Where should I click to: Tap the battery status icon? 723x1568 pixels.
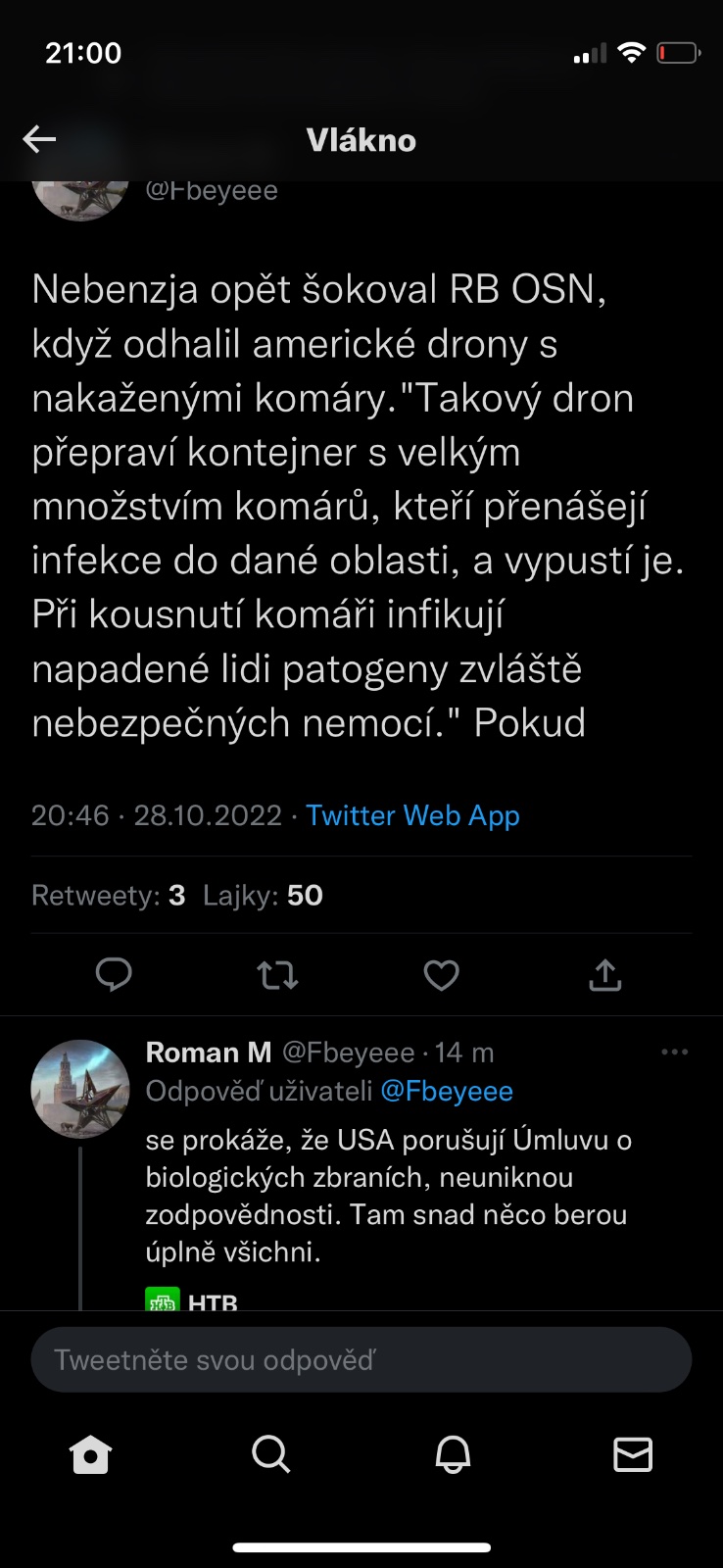678,53
